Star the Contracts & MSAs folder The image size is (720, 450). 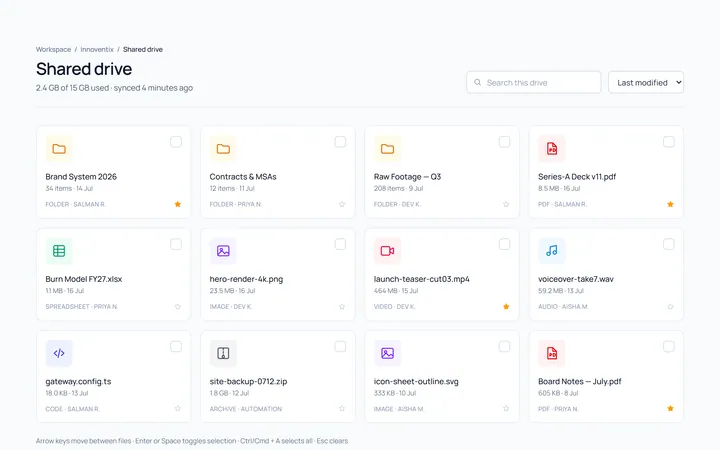[x=342, y=204]
